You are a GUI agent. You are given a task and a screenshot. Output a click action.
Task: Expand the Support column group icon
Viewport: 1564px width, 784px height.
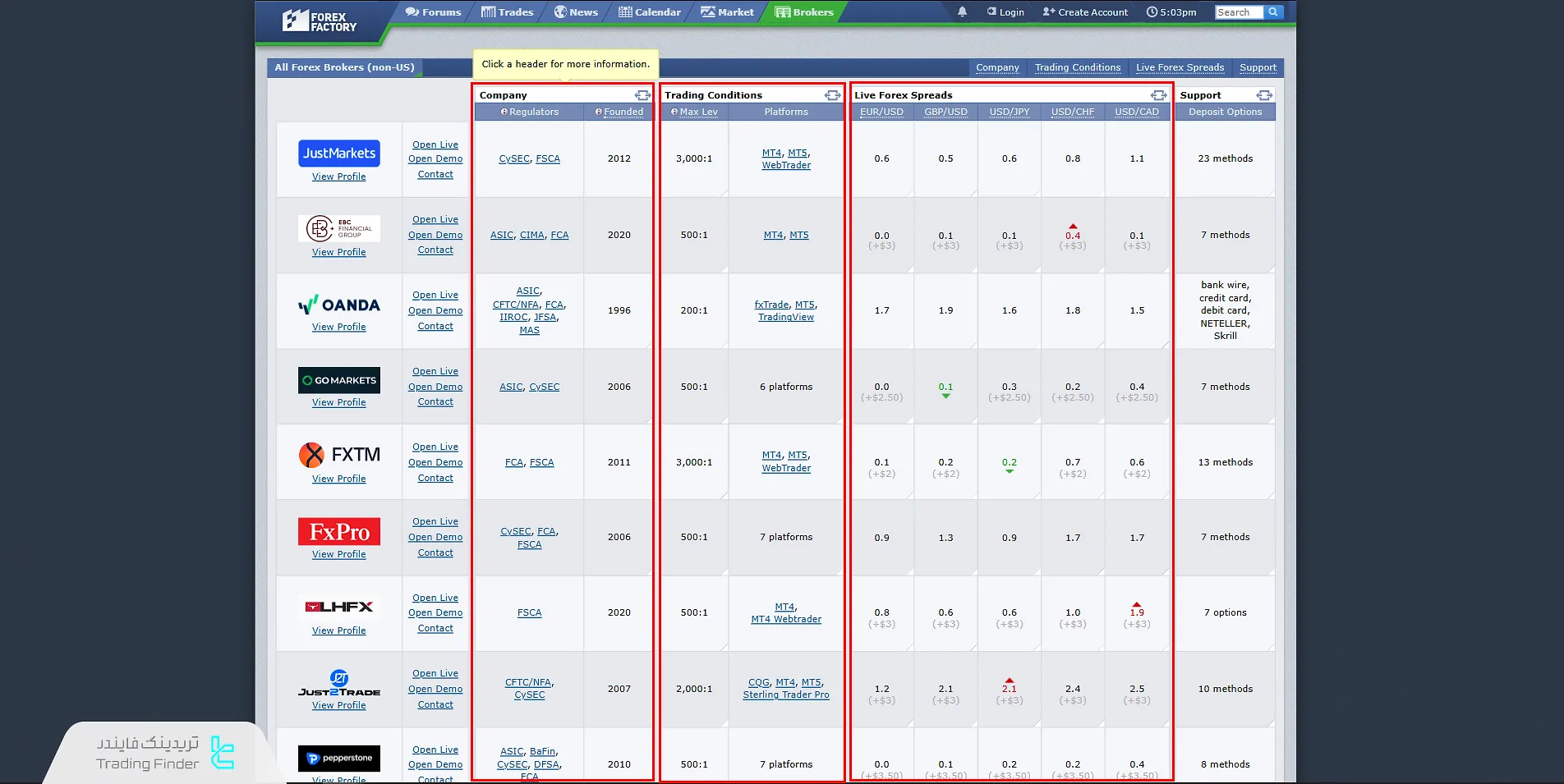click(x=1264, y=95)
